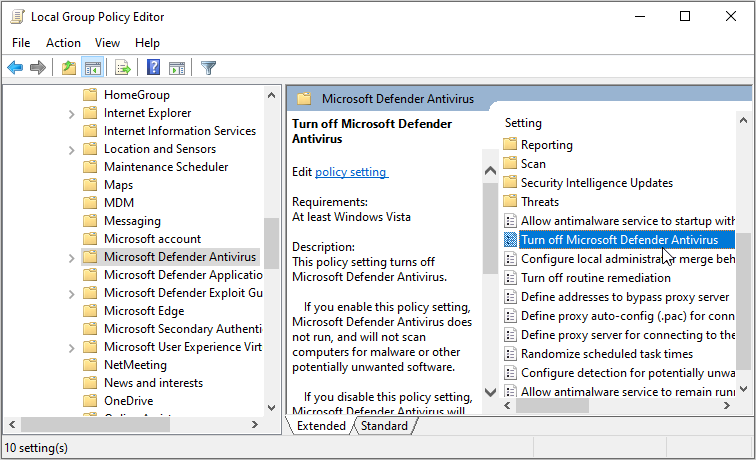Click the MDM folder icon in tree
The height and width of the screenshot is (460, 756).
[x=90, y=203]
